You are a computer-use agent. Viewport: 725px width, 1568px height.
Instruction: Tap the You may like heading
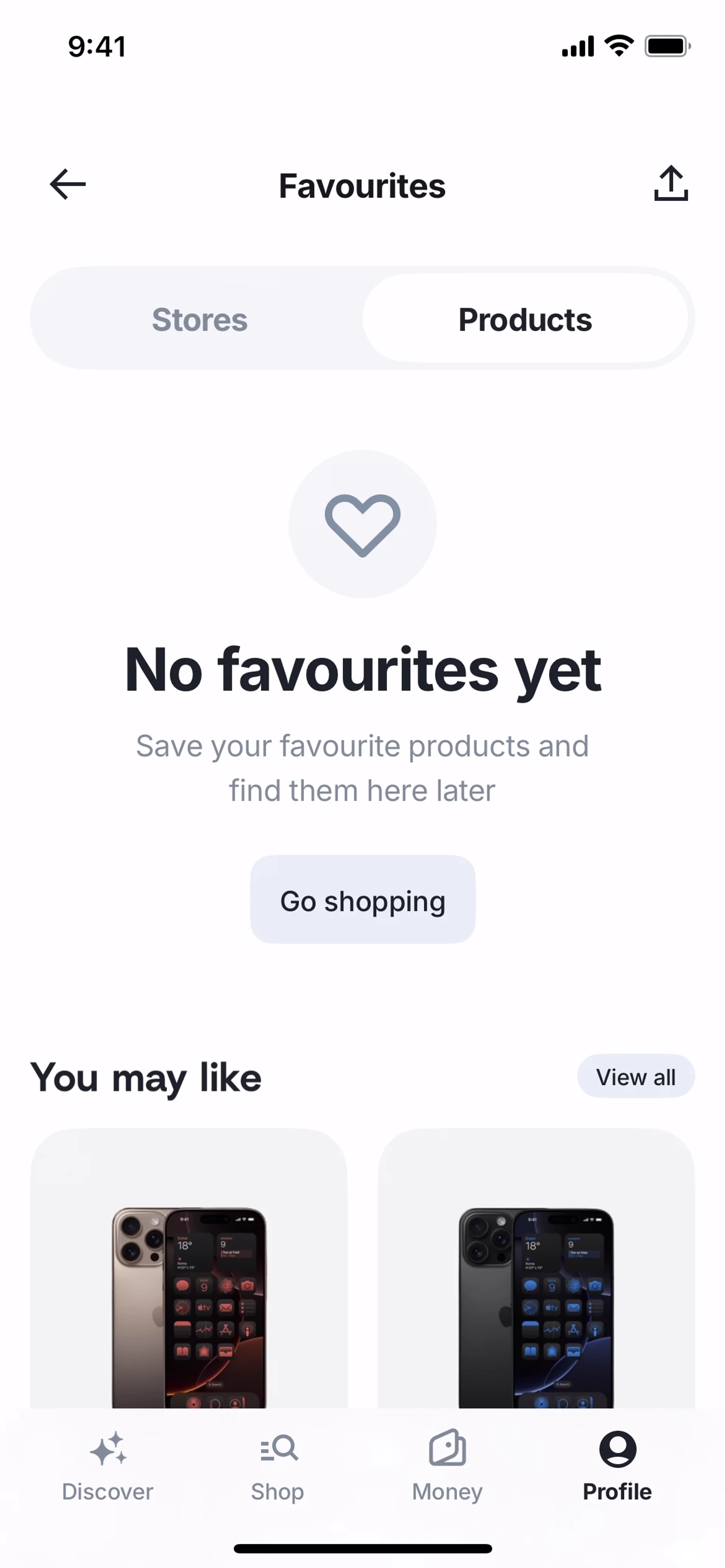(146, 1077)
